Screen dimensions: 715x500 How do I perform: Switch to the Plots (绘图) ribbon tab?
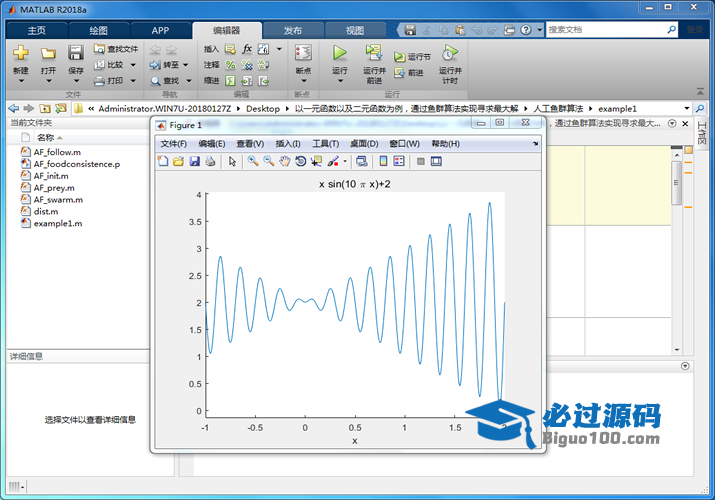coord(98,30)
